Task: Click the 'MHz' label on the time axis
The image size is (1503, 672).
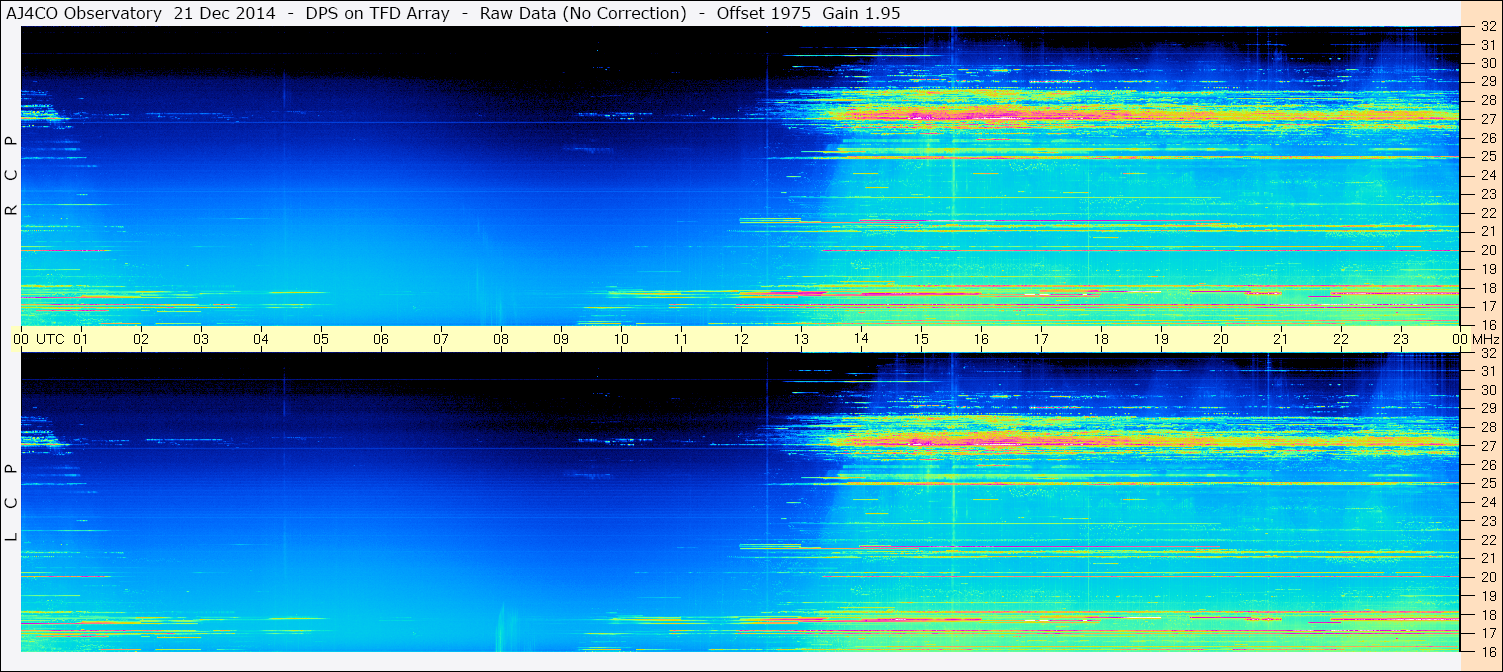Action: click(1485, 339)
